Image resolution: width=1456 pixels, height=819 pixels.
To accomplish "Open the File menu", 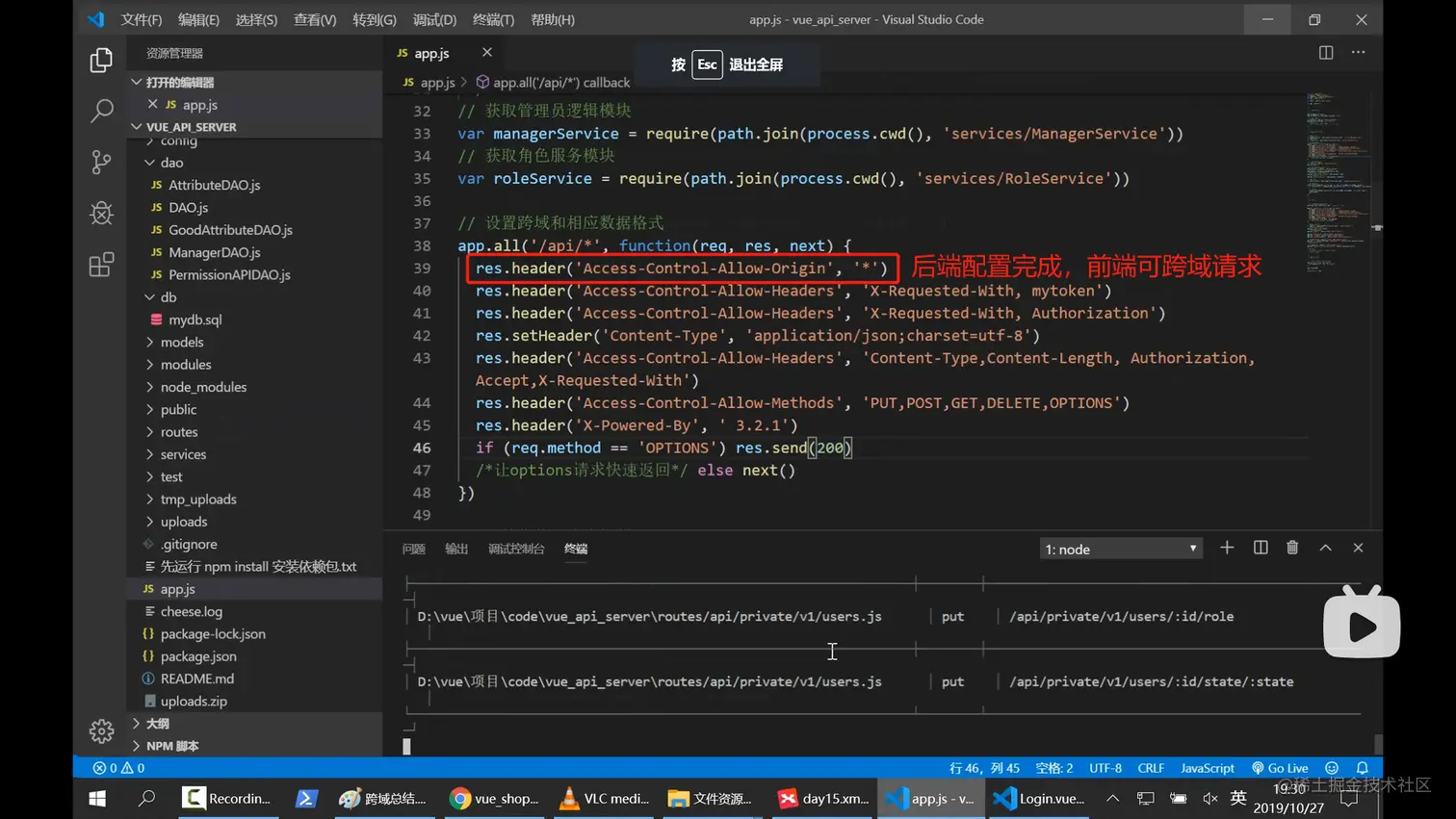I will pos(142,19).
